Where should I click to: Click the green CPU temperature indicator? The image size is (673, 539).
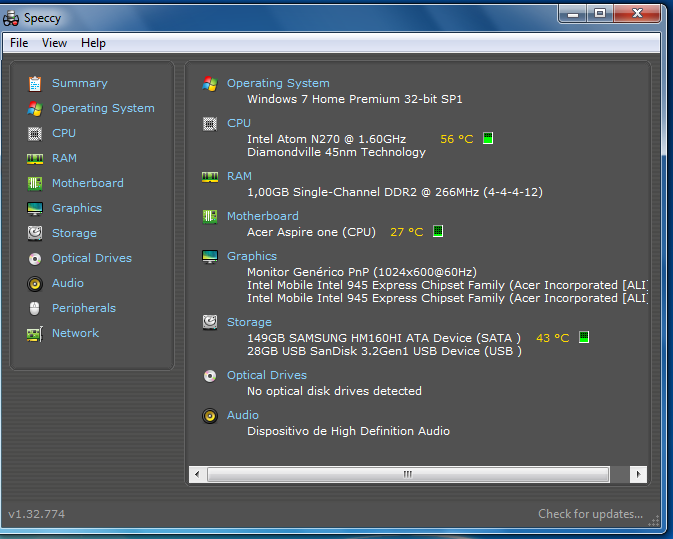(x=488, y=138)
